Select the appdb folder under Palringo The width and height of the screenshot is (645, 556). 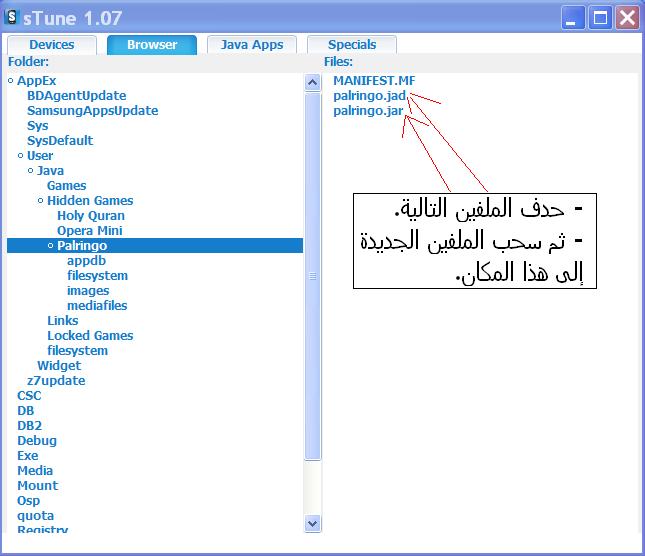point(86,261)
